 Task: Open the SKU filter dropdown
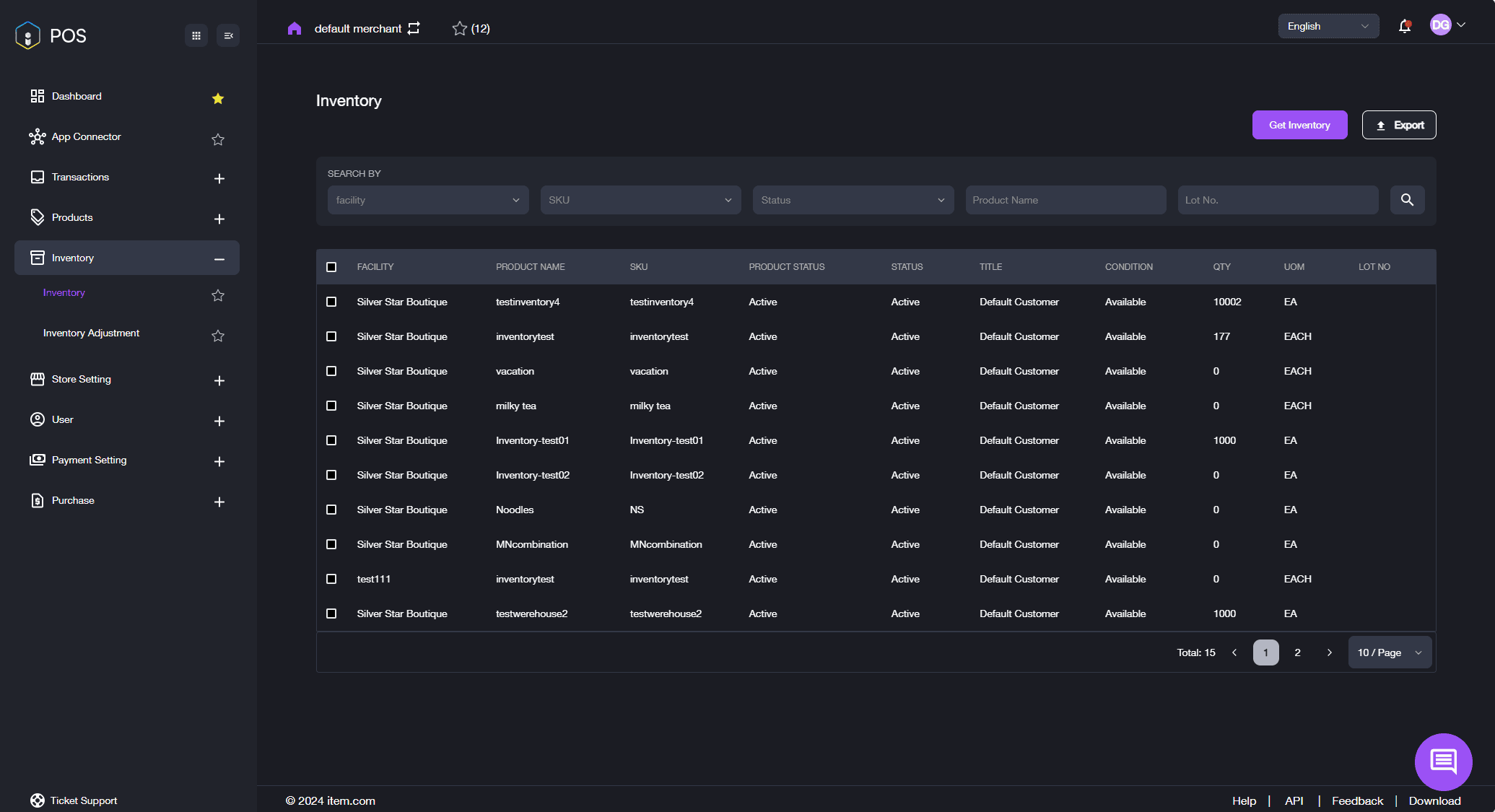pyautogui.click(x=640, y=200)
